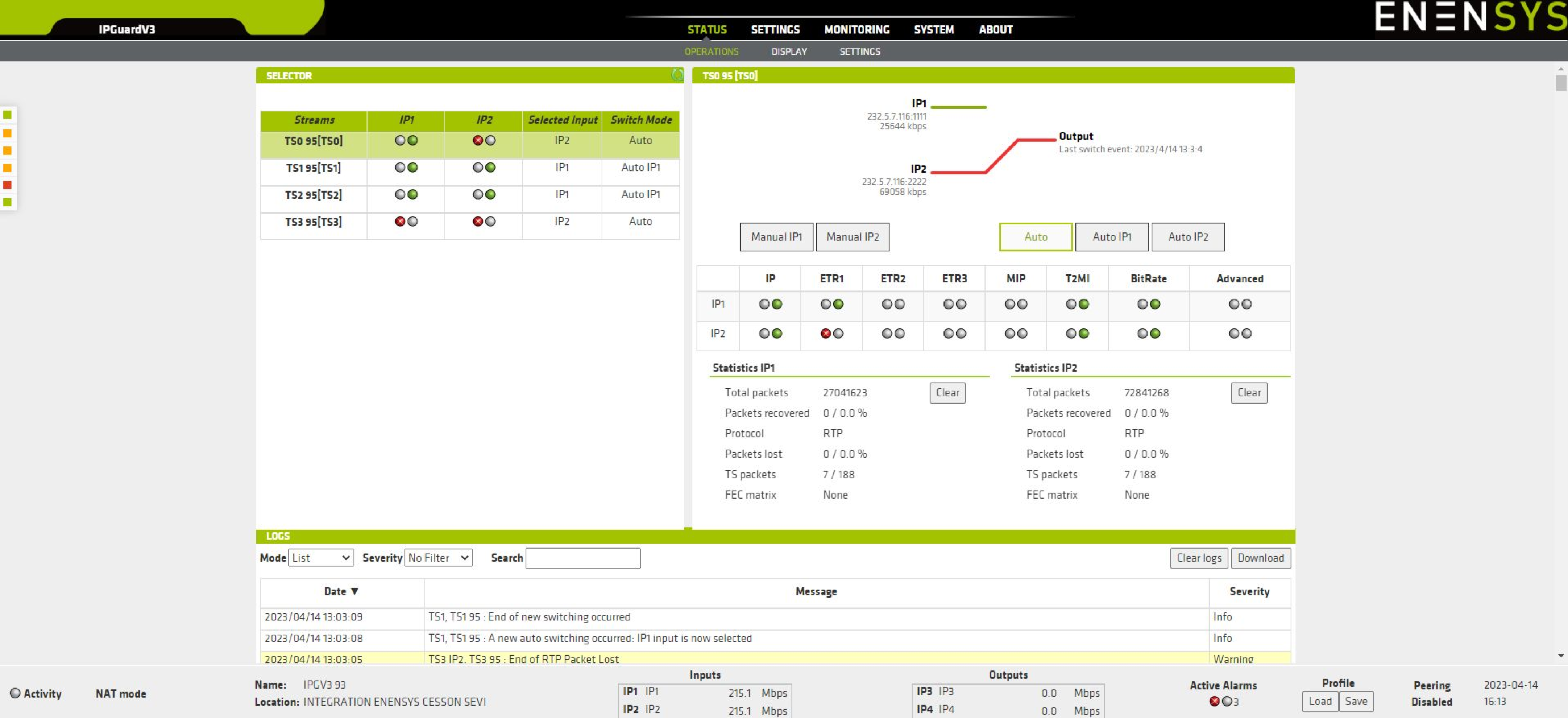Open the Severity filter dropdown
1568x719 pixels.
tap(438, 558)
